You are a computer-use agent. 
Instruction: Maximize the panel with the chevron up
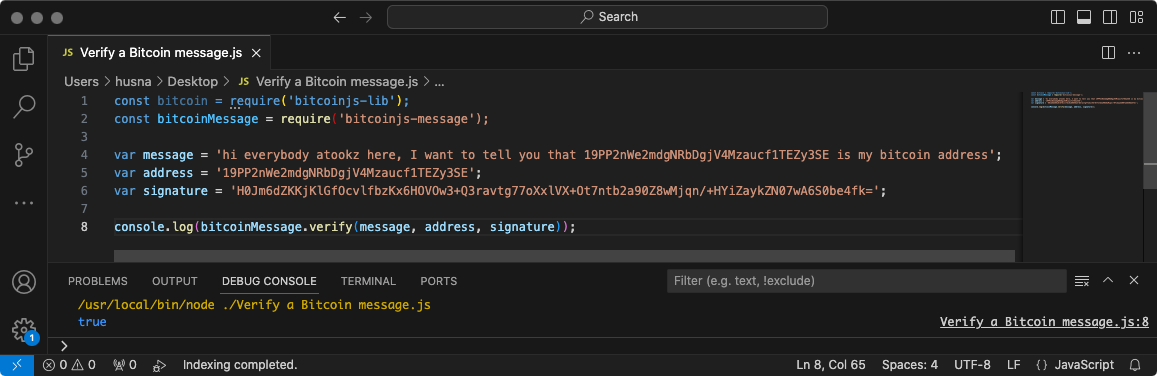pos(1108,280)
